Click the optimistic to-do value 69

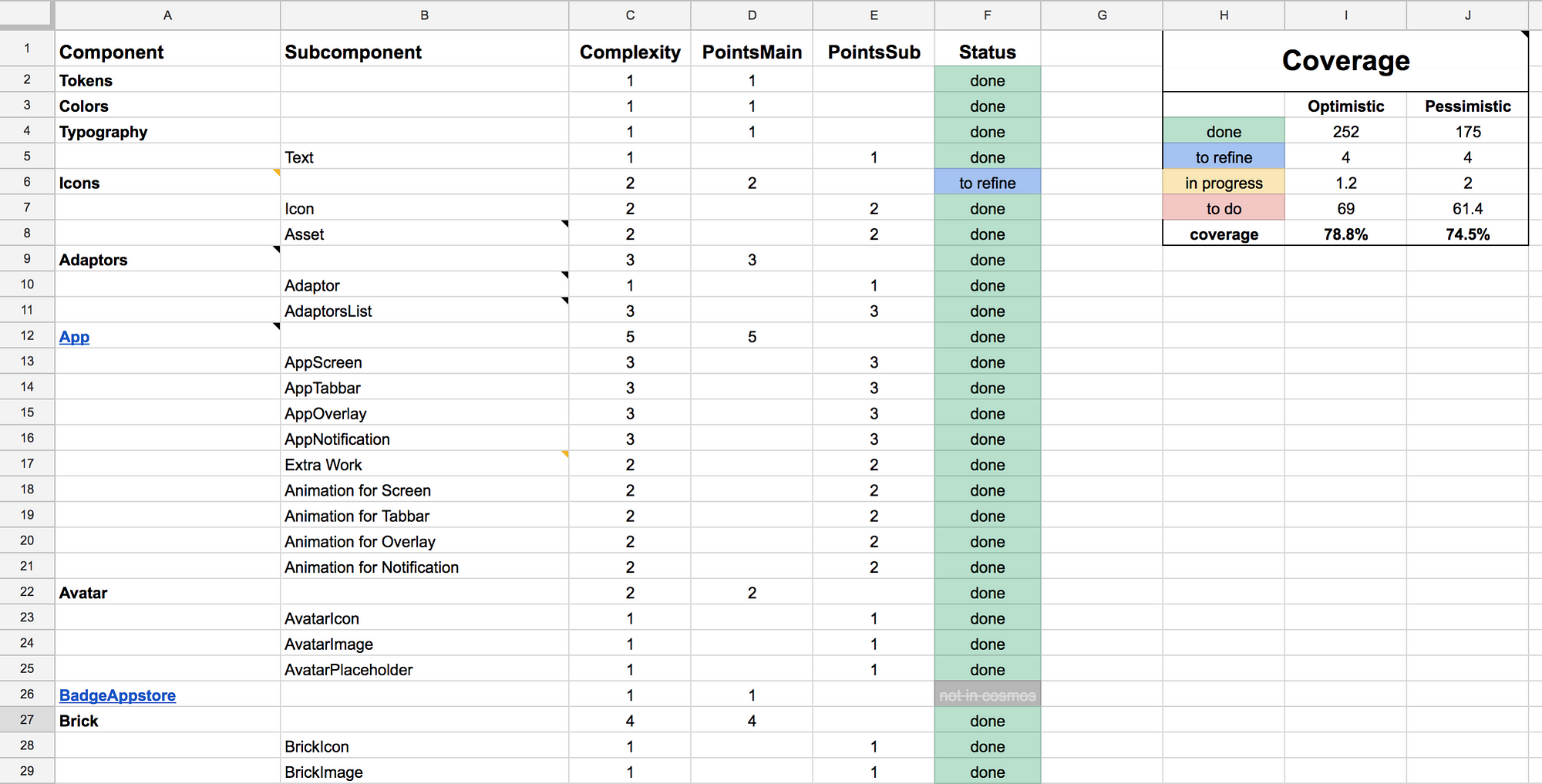pyautogui.click(x=1345, y=207)
